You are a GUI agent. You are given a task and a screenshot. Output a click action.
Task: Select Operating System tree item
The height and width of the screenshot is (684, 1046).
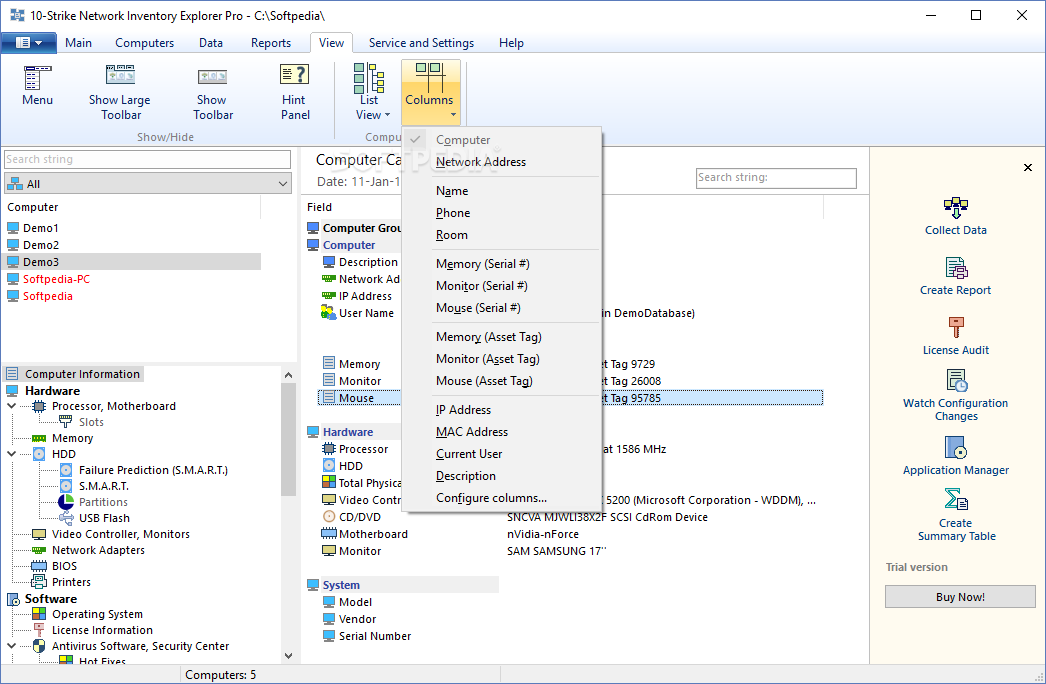tap(97, 614)
